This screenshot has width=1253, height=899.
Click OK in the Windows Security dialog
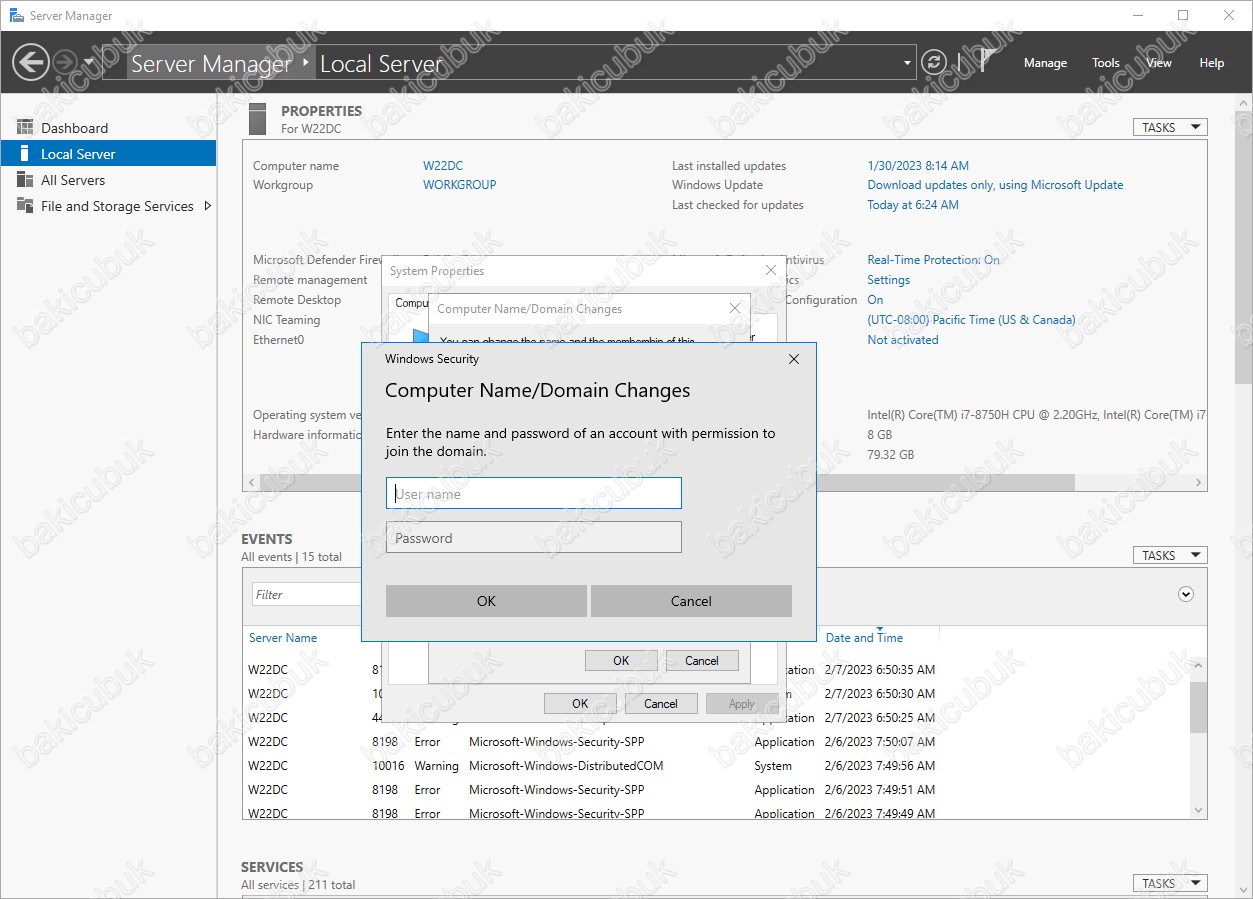click(486, 601)
